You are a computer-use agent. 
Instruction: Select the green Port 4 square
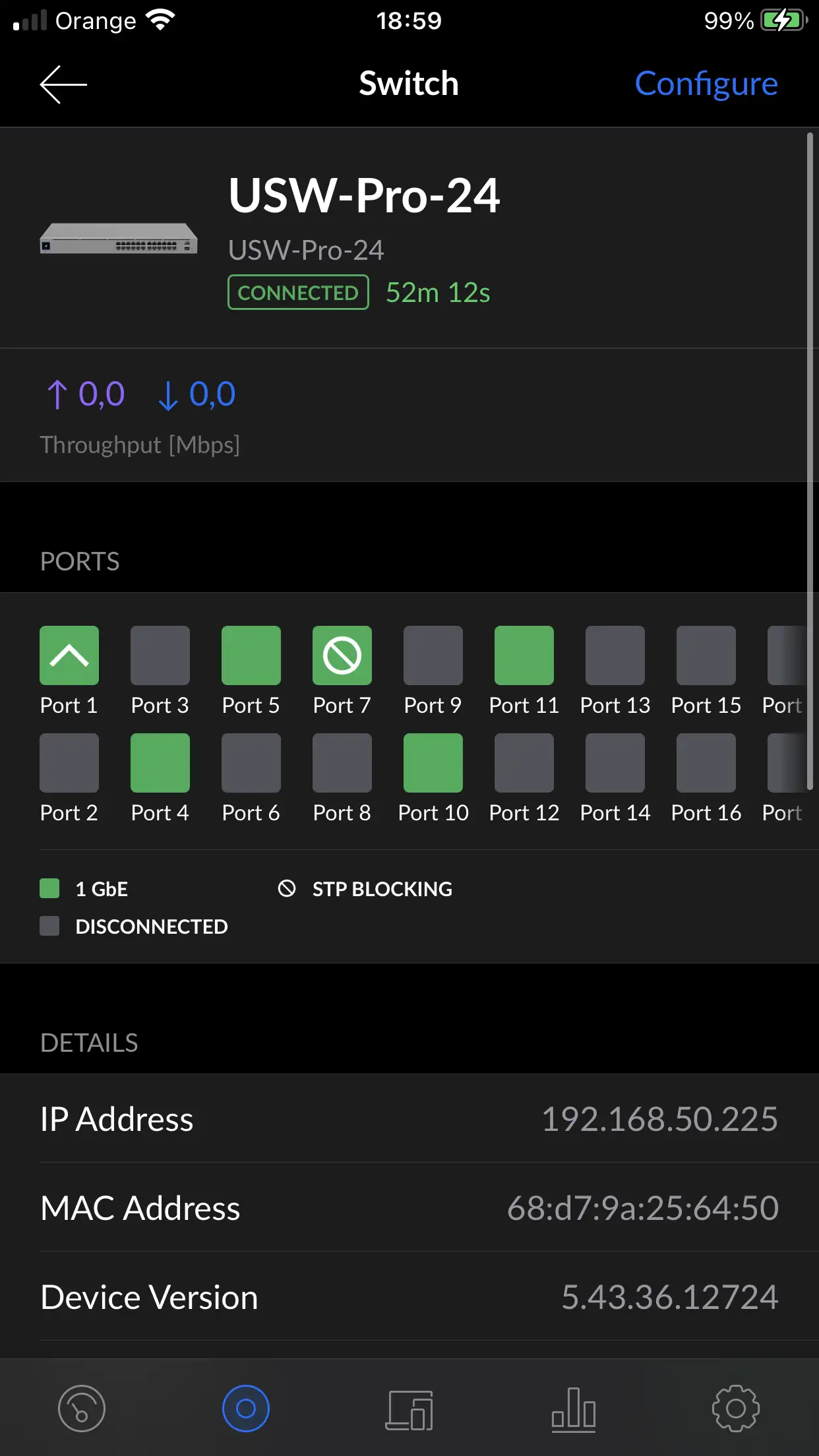[x=160, y=763]
